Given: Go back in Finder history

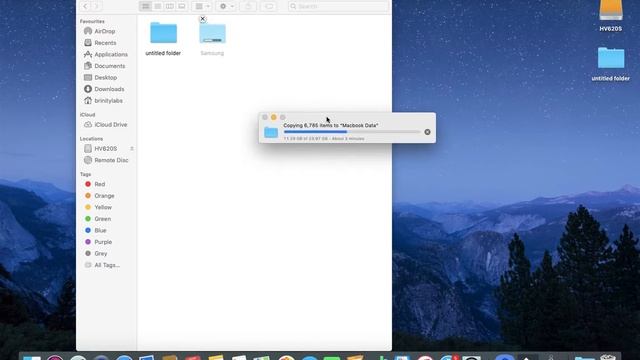Looking at the screenshot, I should tap(85, 6).
